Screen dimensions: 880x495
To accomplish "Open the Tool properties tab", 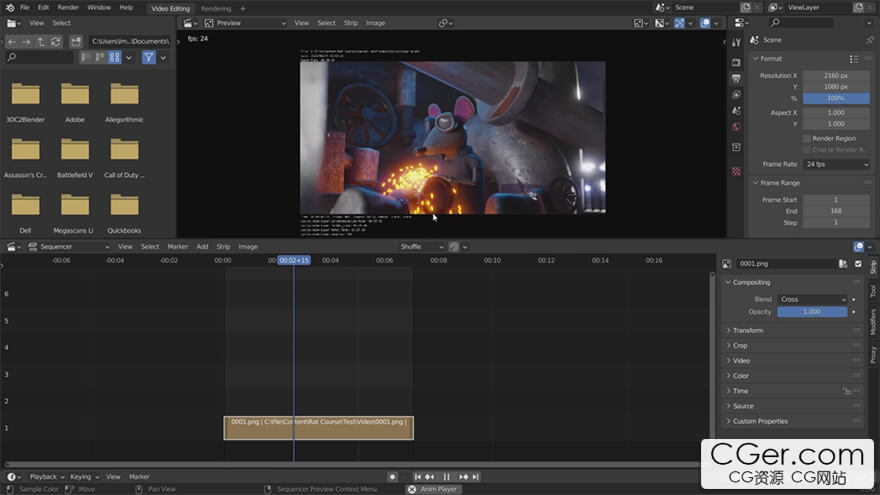I will click(736, 43).
